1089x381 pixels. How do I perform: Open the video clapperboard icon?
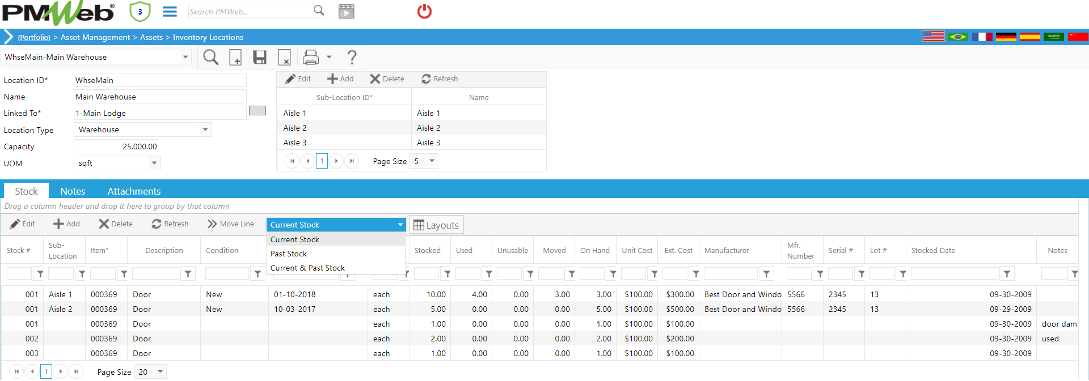(346, 11)
